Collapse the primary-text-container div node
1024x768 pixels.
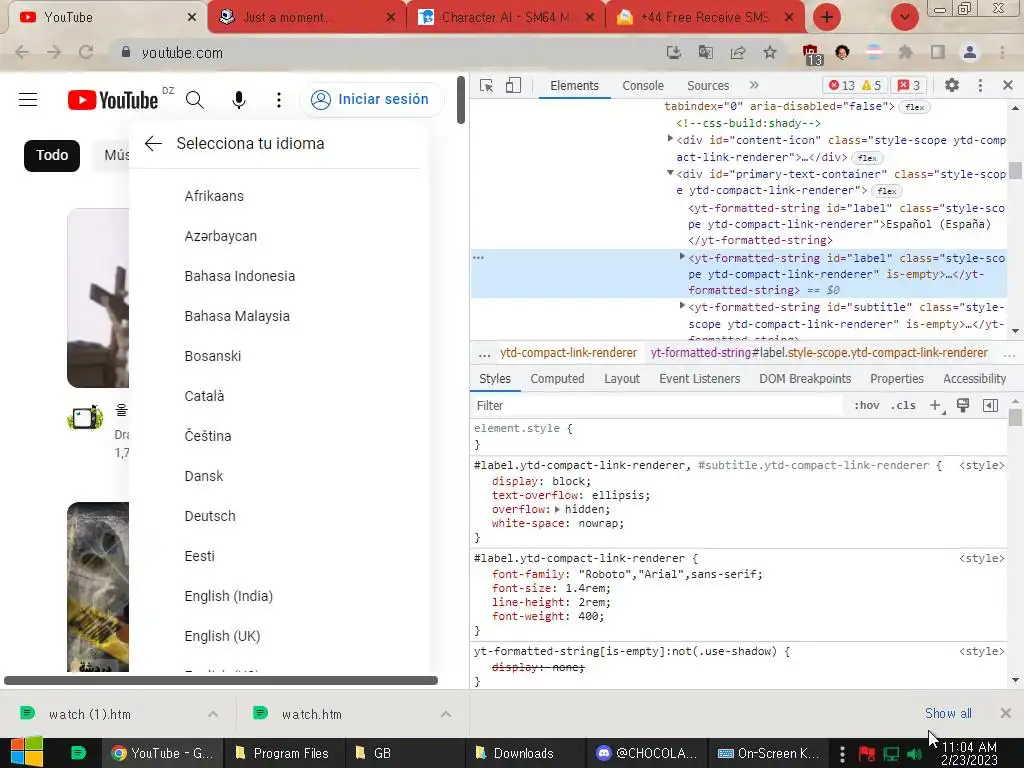670,173
